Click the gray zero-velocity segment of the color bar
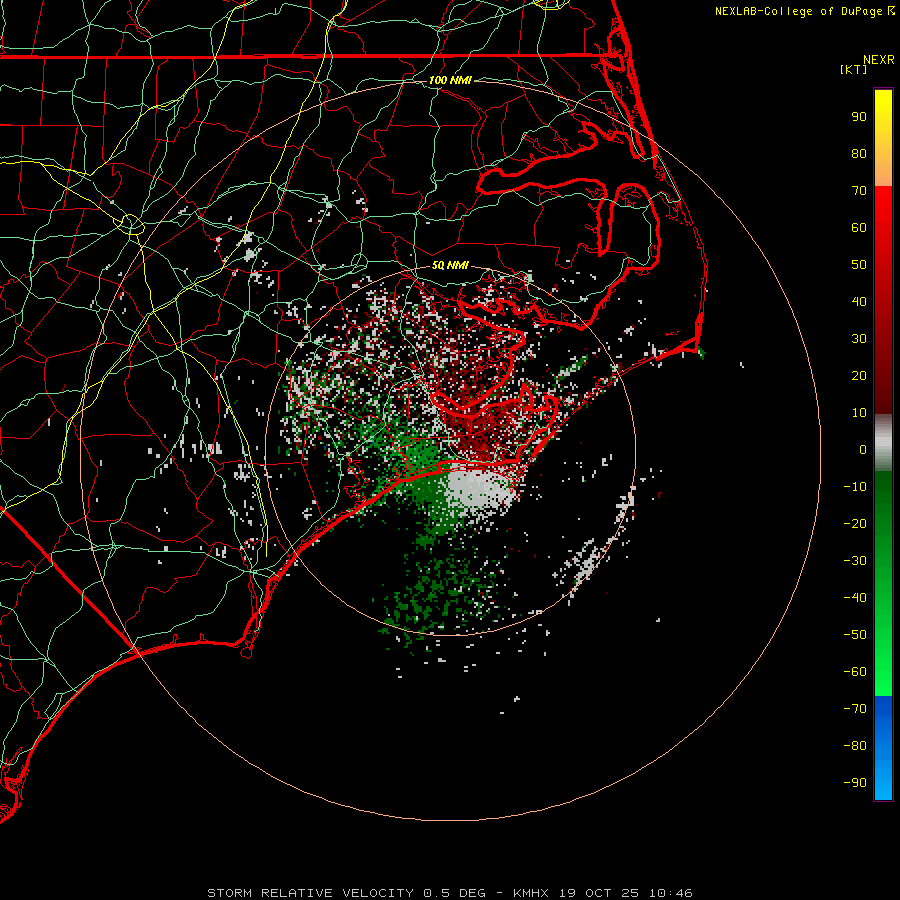This screenshot has width=900, height=900. pyautogui.click(x=883, y=443)
